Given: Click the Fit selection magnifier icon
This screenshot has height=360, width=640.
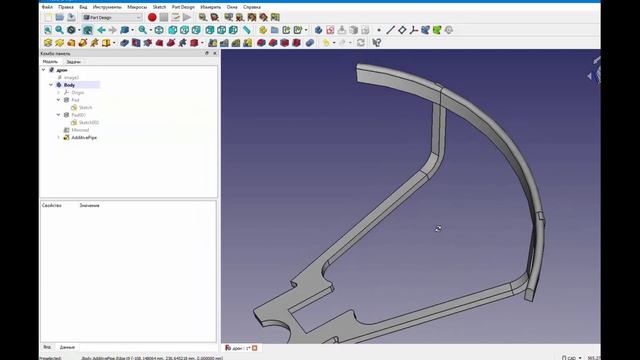Looking at the screenshot, I should 60,30.
